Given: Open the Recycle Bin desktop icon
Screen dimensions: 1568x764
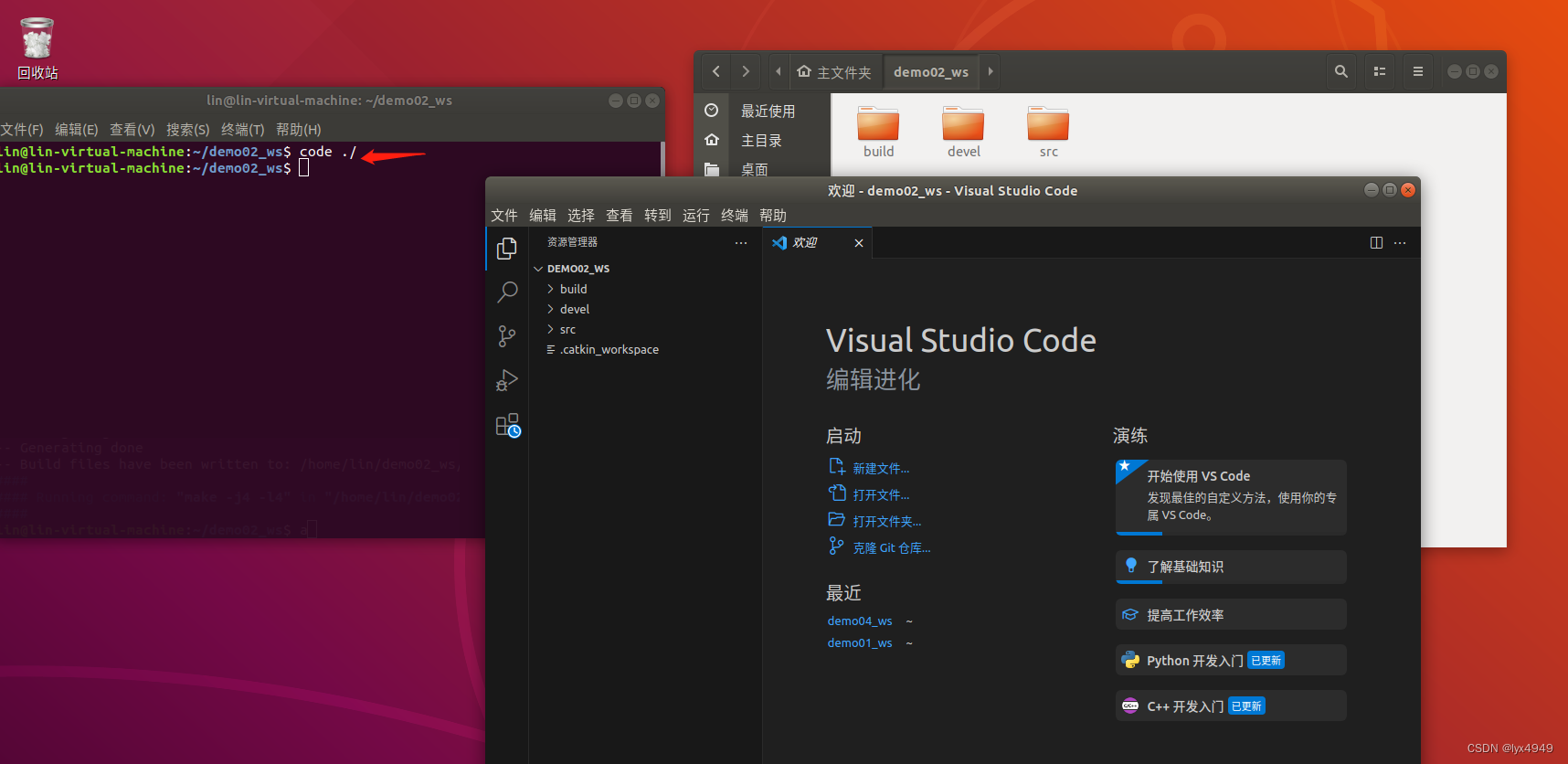Looking at the screenshot, I should (37, 48).
